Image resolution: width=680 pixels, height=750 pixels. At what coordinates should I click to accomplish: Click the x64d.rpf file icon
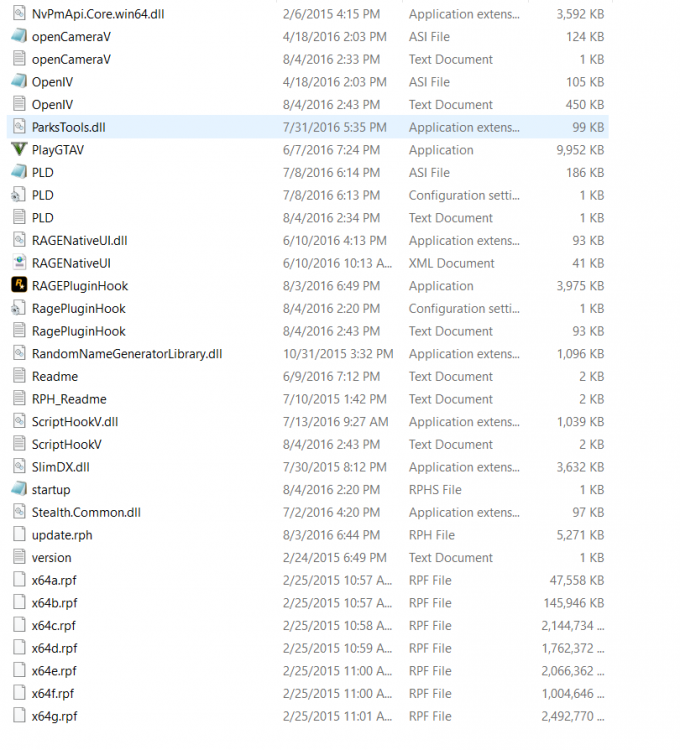pyautogui.click(x=19, y=648)
